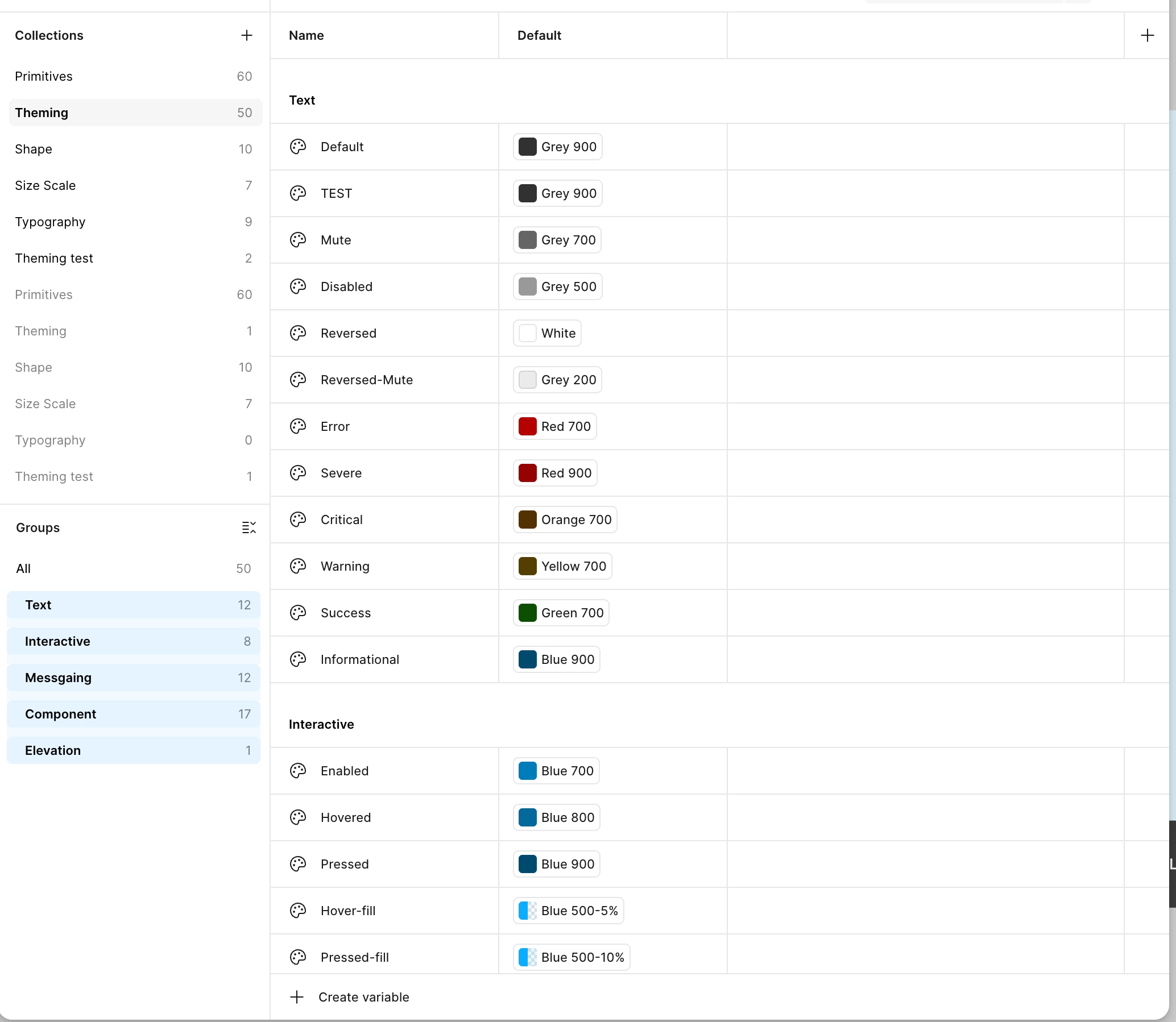Open the Blue 800 value chip for Hovered

[556, 817]
